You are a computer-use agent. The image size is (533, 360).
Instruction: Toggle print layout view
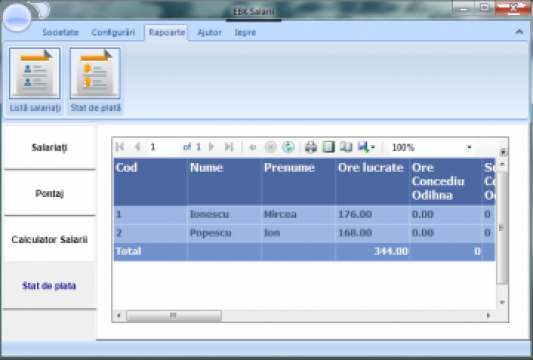(328, 147)
